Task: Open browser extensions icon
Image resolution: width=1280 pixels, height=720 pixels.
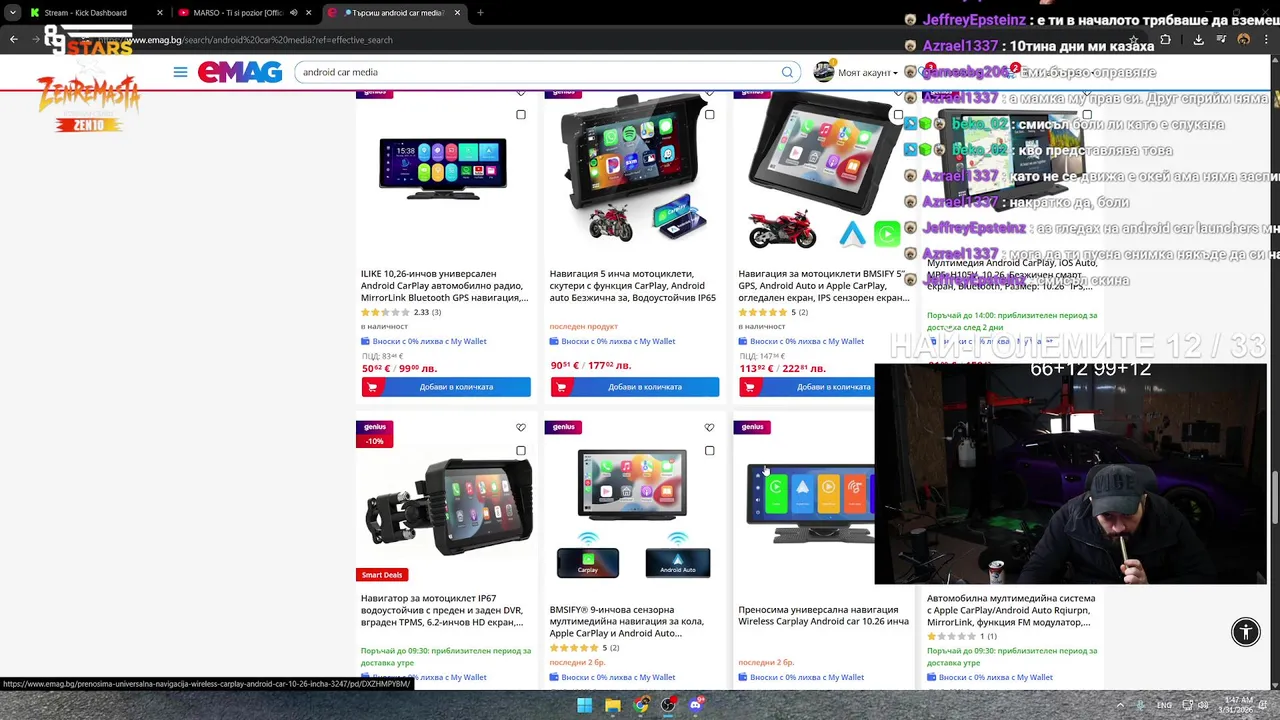Action: pos(1165,40)
